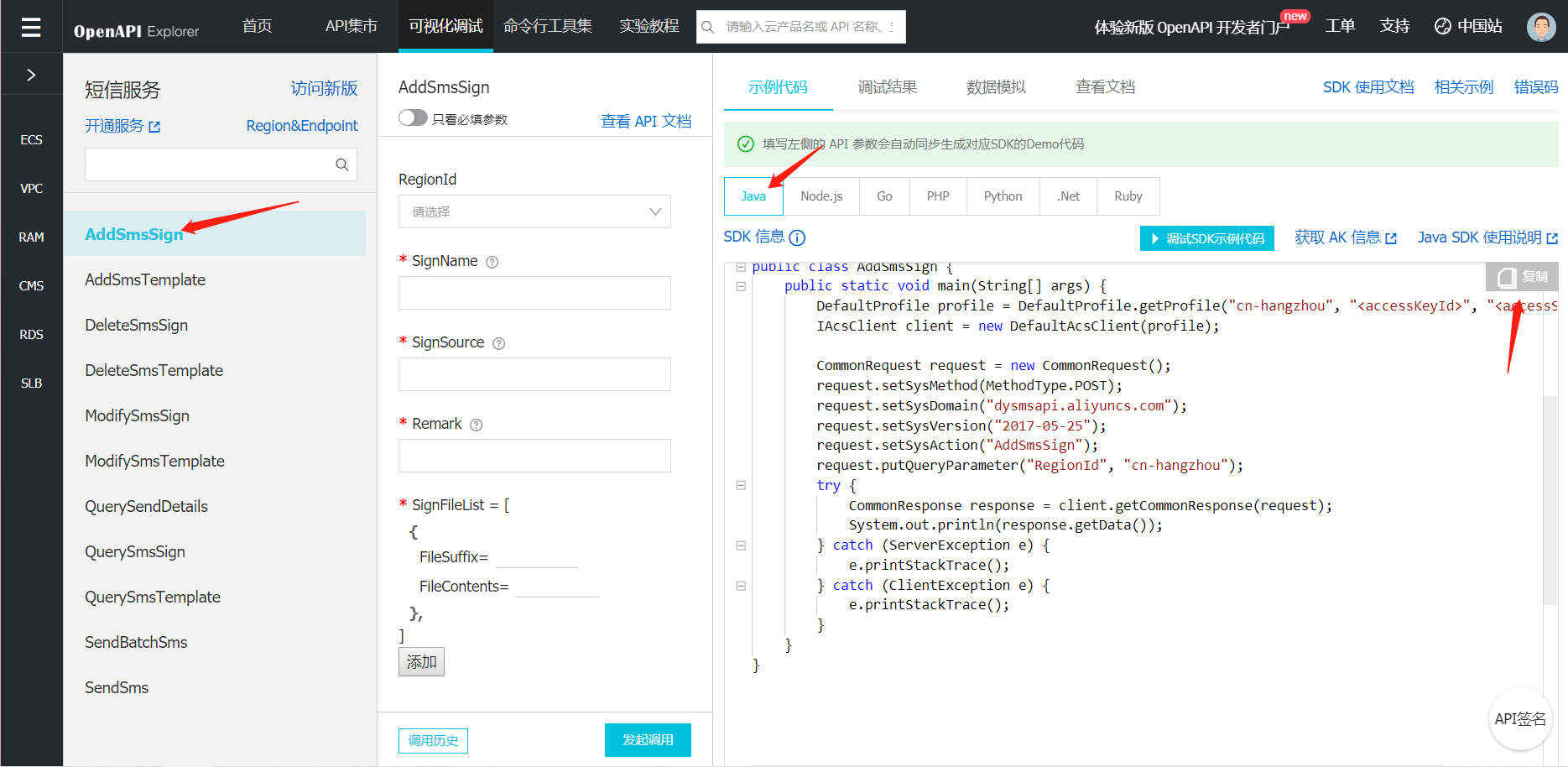Open ECS in left product sidebar
The height and width of the screenshot is (767, 1568).
(x=31, y=139)
